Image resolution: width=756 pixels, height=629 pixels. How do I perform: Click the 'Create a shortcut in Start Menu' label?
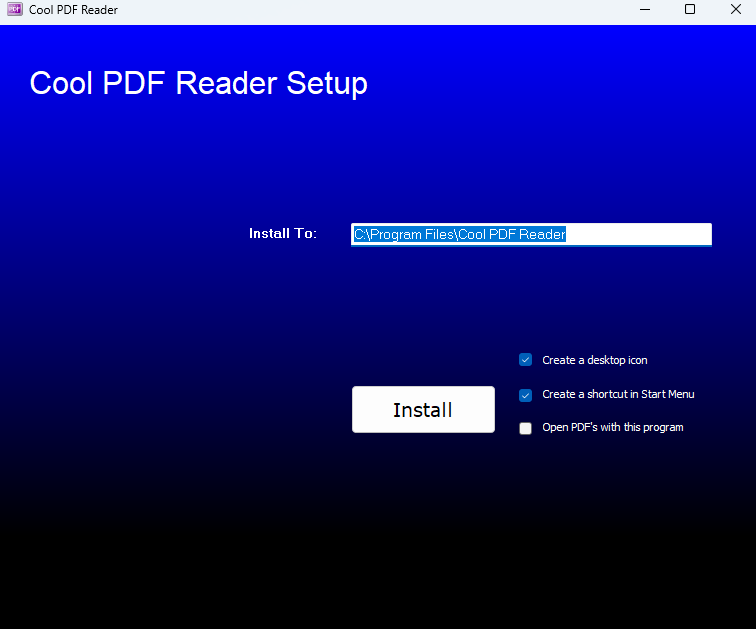click(x=617, y=394)
